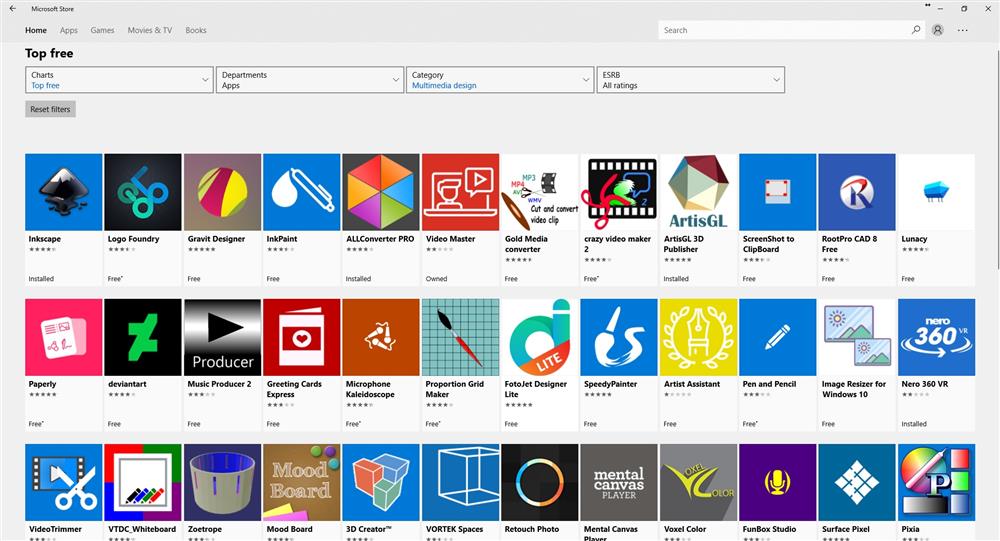Click the Voxel Color app icon
Screen dimensions: 1000x541
click(698, 482)
